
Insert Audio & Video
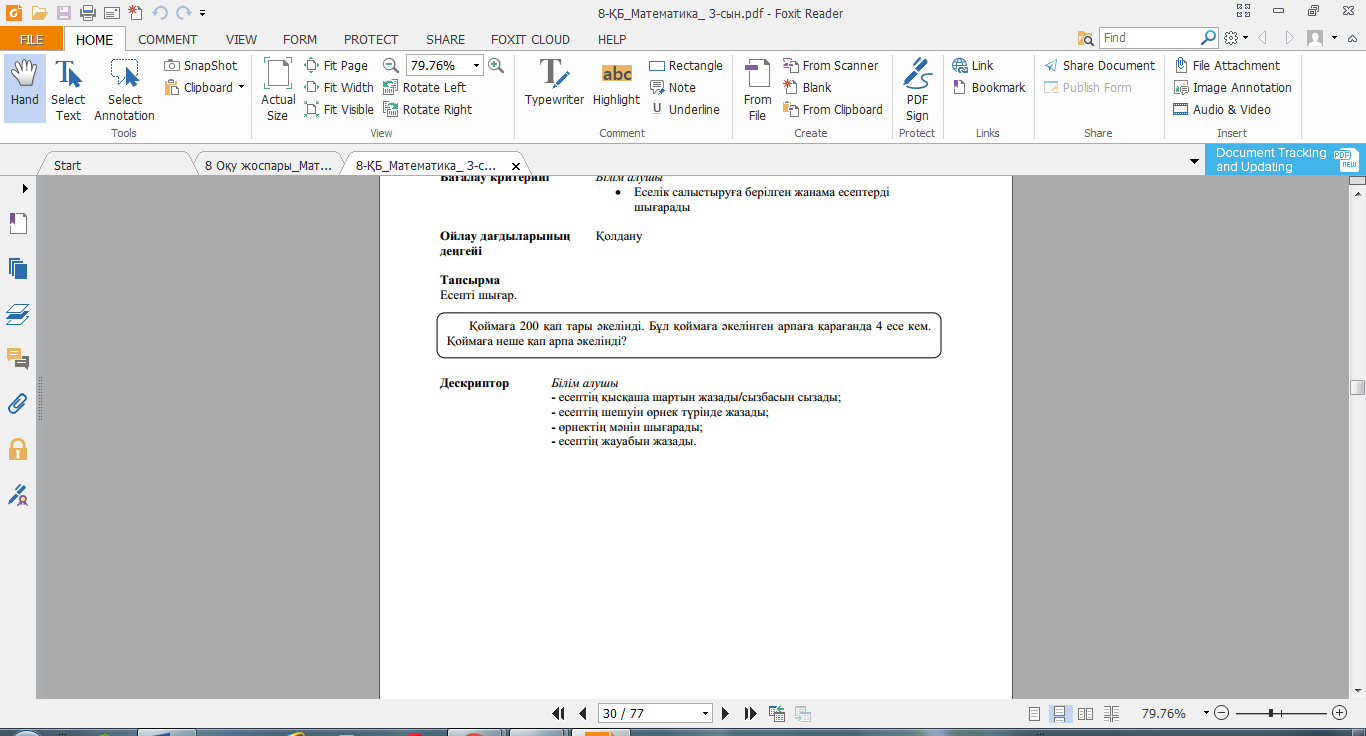[x=1223, y=110]
